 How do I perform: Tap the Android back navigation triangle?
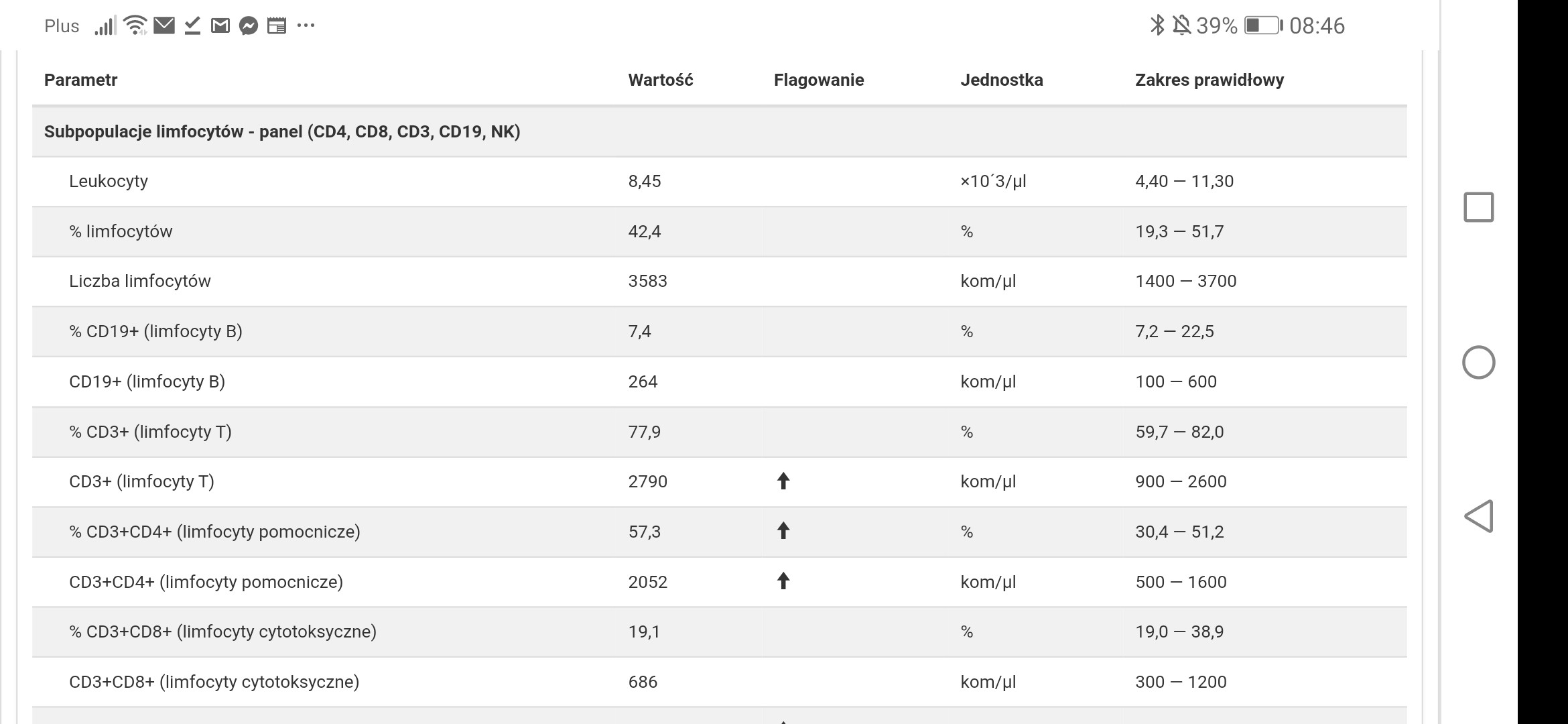(x=1479, y=516)
